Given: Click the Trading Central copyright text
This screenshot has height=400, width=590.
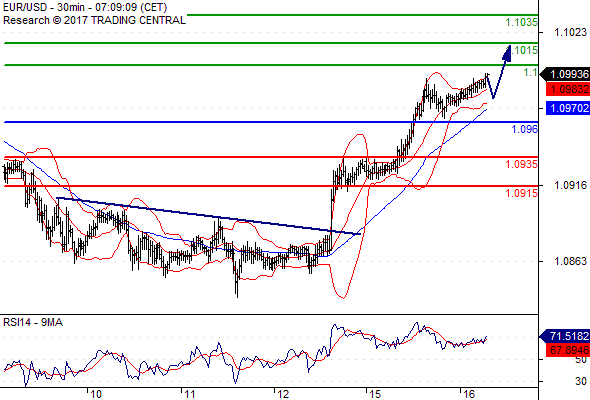Looking at the screenshot, I should click(x=94, y=20).
